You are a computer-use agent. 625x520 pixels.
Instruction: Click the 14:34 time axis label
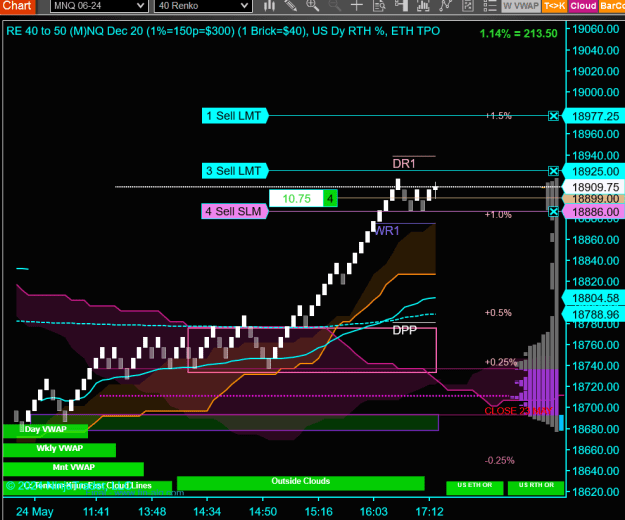pyautogui.click(x=207, y=512)
